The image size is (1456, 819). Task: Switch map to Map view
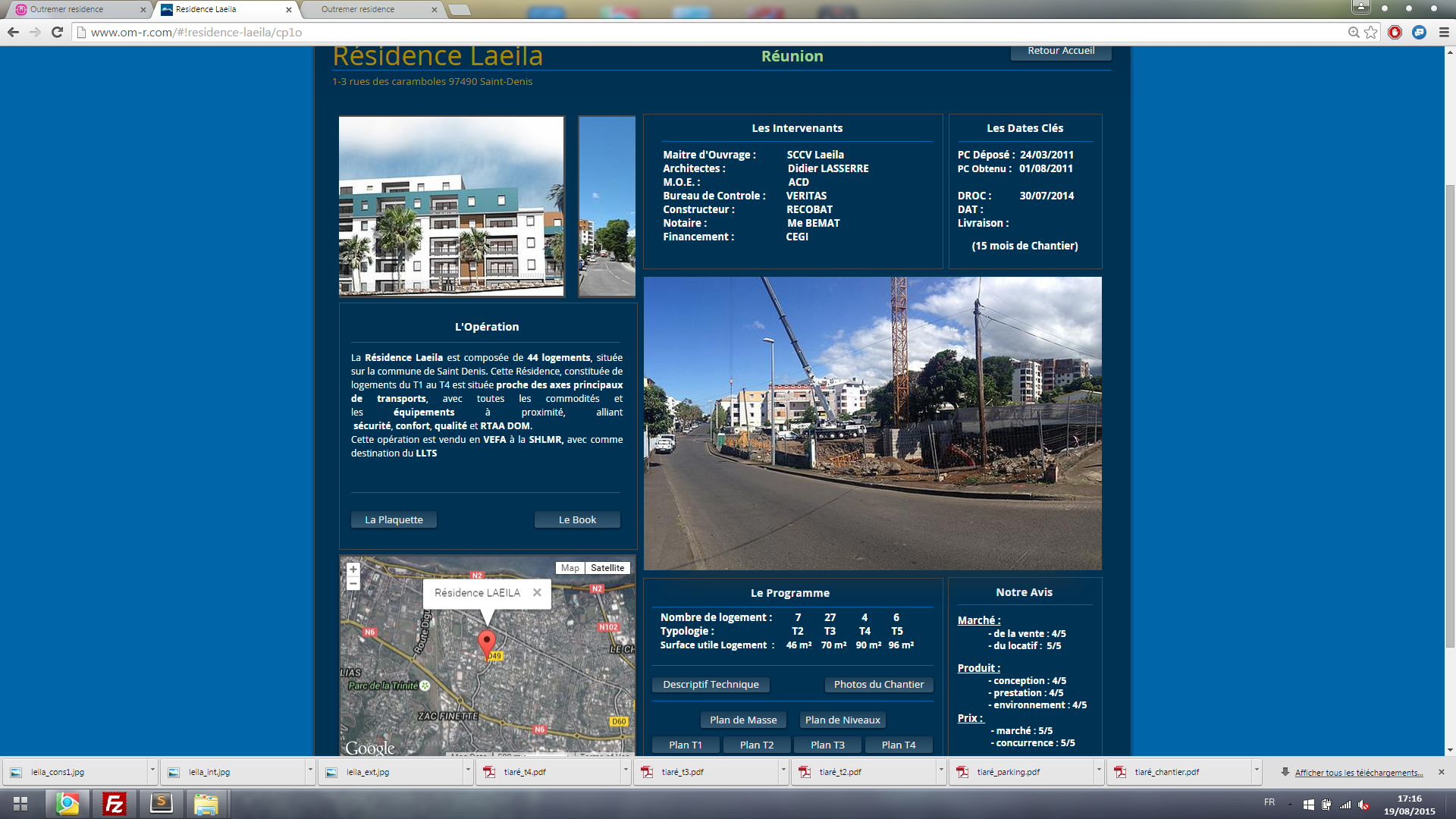point(570,568)
